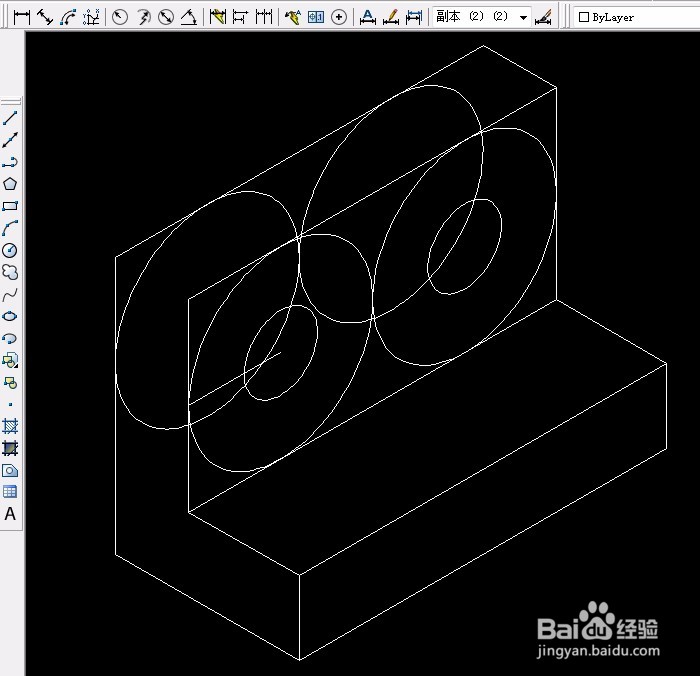The height and width of the screenshot is (676, 700).
Task: Open the ByLayer color dropdown
Action: coord(636,17)
